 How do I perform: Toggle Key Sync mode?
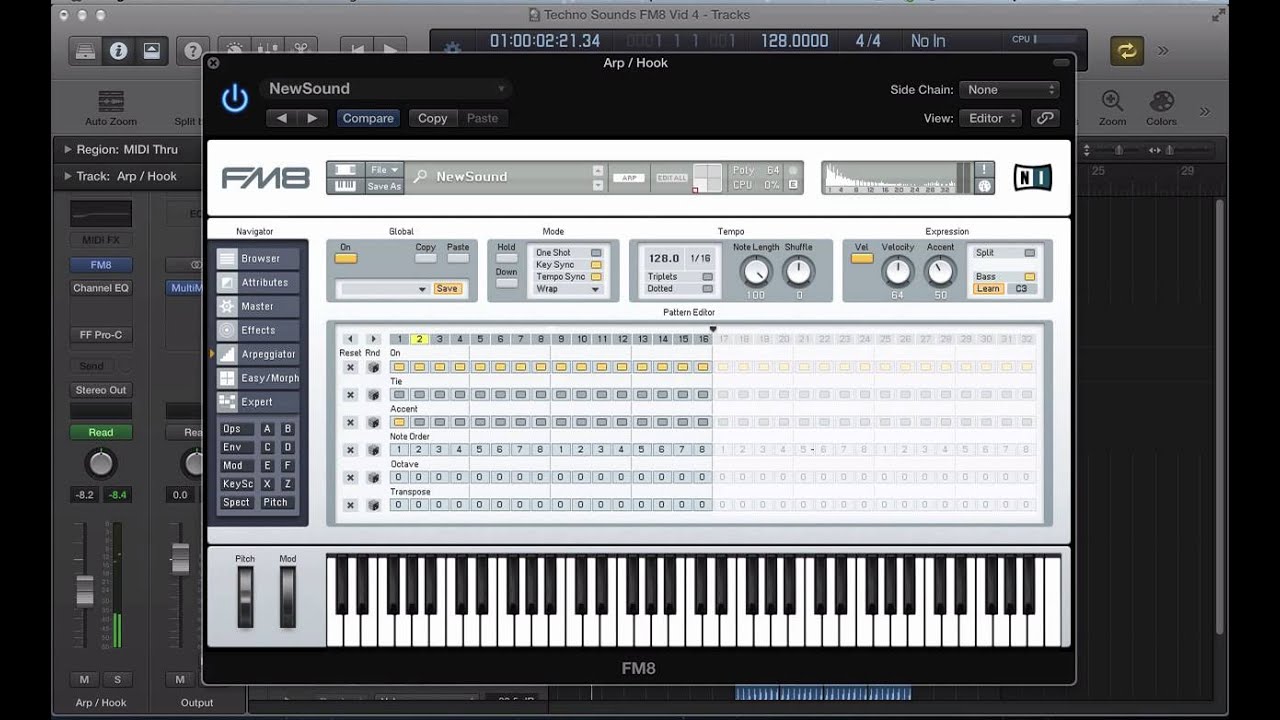(x=596, y=265)
